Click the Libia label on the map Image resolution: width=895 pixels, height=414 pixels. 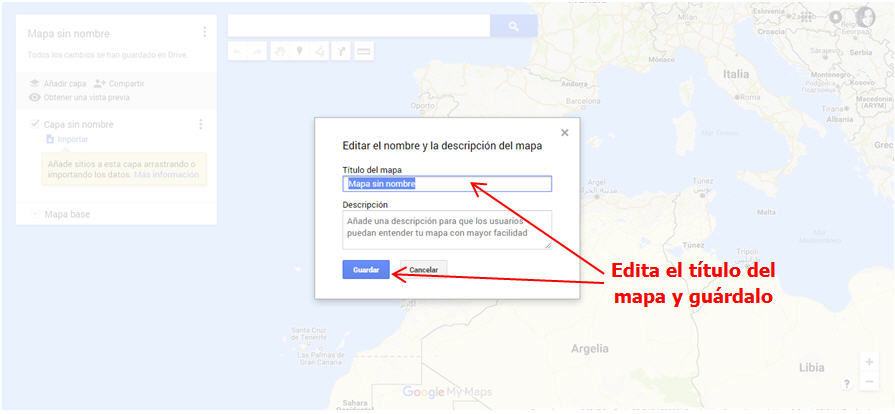[x=812, y=368]
